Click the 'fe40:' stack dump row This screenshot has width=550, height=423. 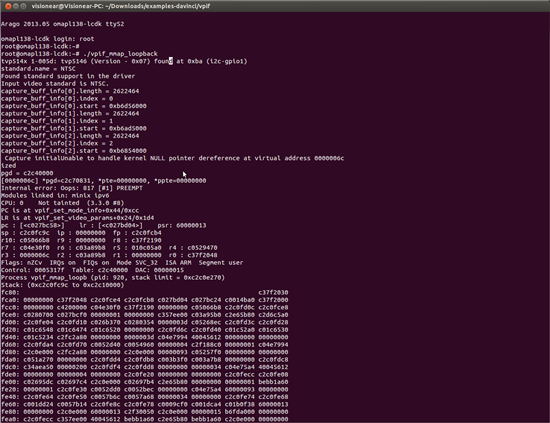click(145, 397)
